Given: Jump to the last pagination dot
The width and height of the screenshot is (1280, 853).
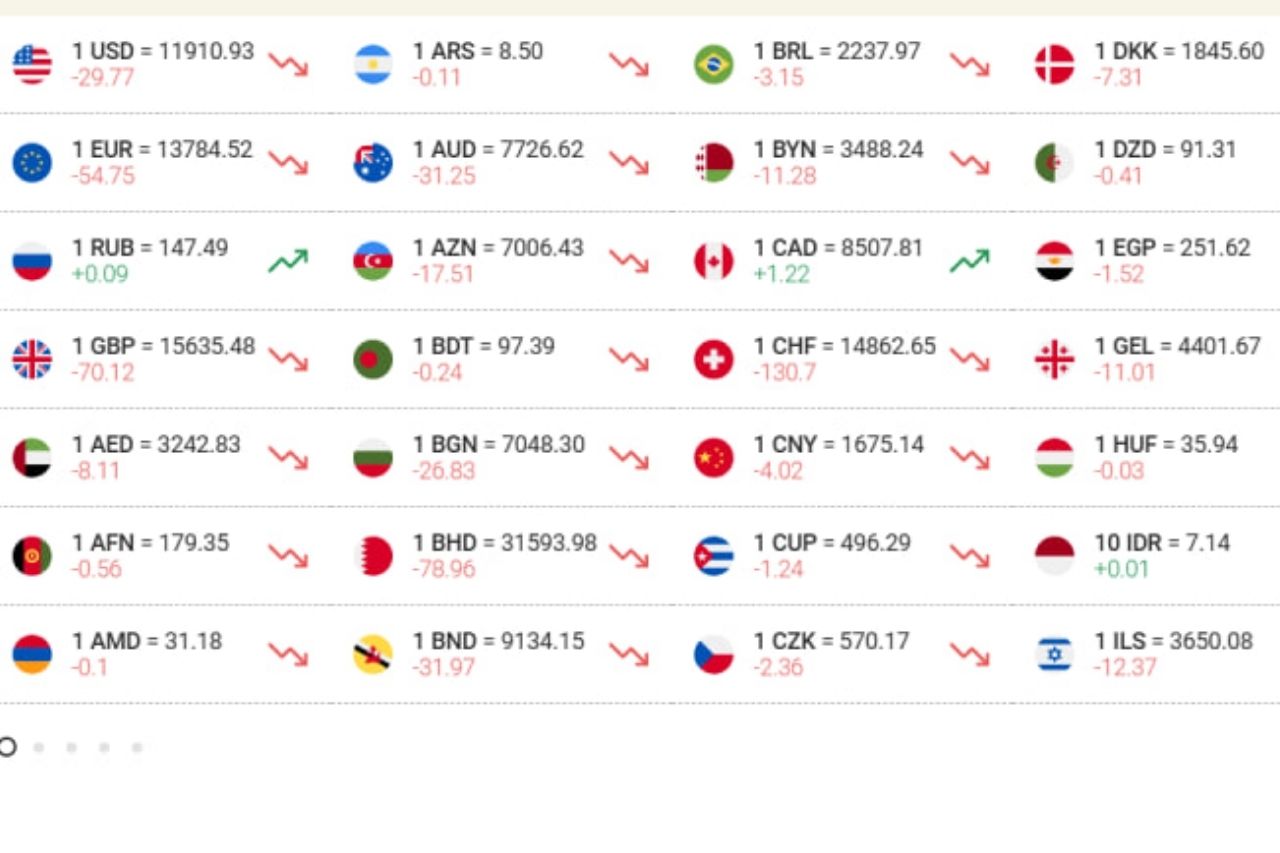Looking at the screenshot, I should pos(137,747).
